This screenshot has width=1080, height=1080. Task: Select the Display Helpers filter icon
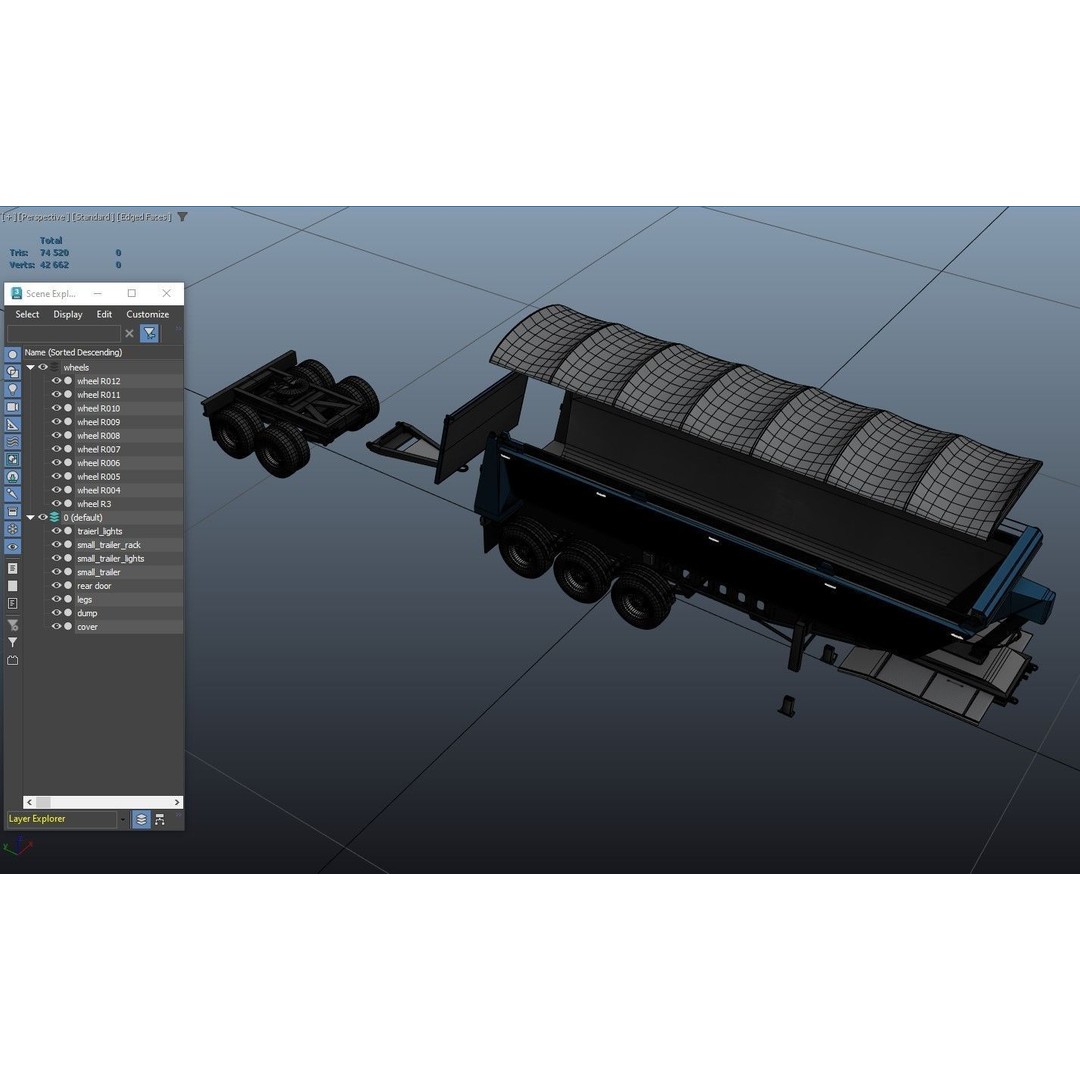pyautogui.click(x=12, y=423)
